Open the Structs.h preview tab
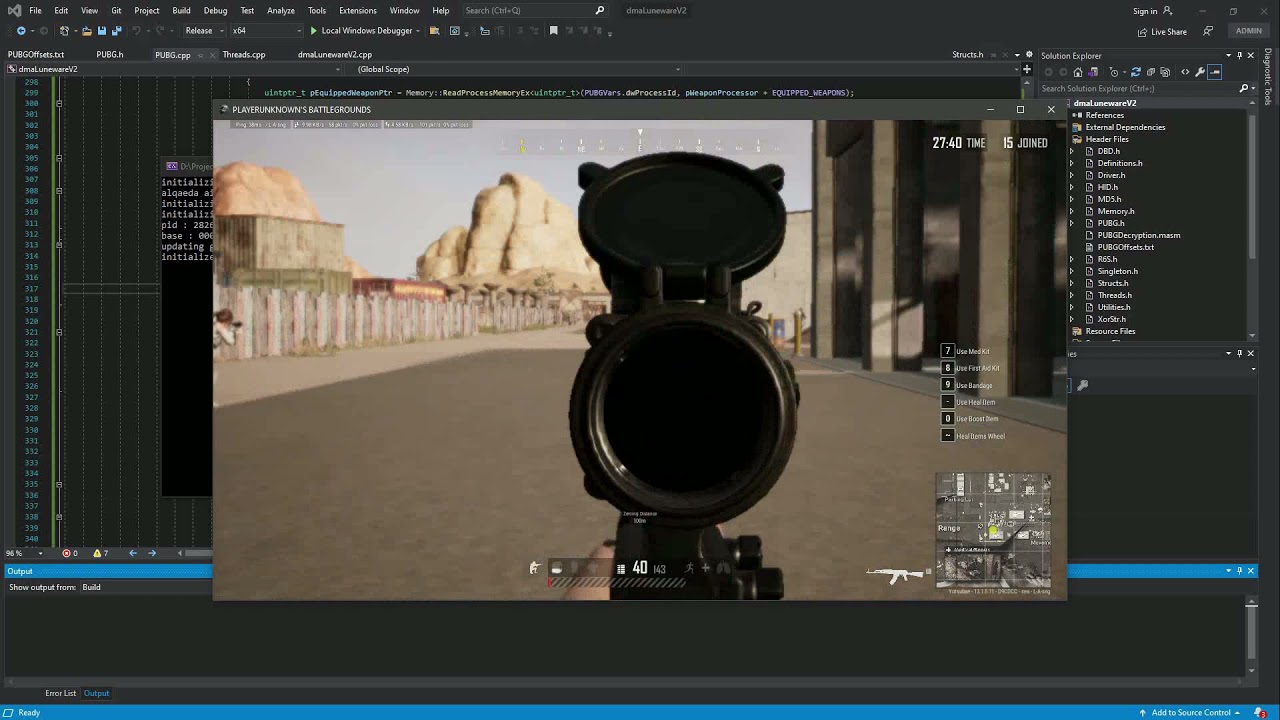This screenshot has height=720, width=1280. pos(967,55)
